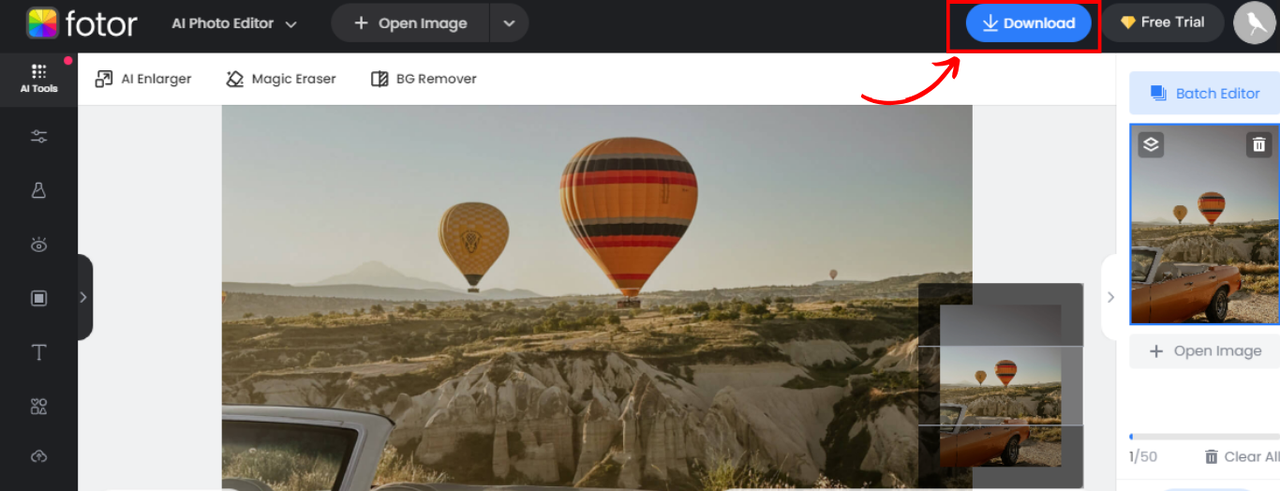Click the canvas navigator preview thumbnail
1280x491 pixels.
[1000, 387]
